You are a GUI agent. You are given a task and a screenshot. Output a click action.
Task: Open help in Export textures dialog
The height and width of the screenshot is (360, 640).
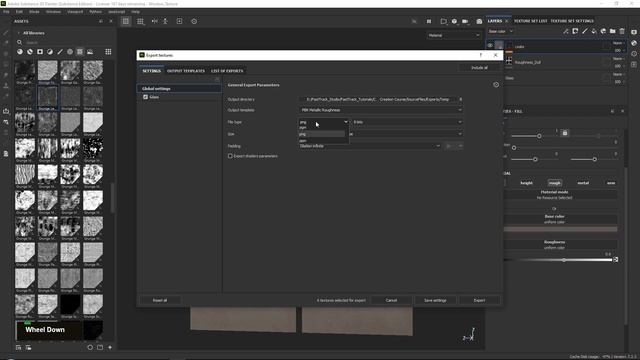pyautogui.click(x=481, y=55)
